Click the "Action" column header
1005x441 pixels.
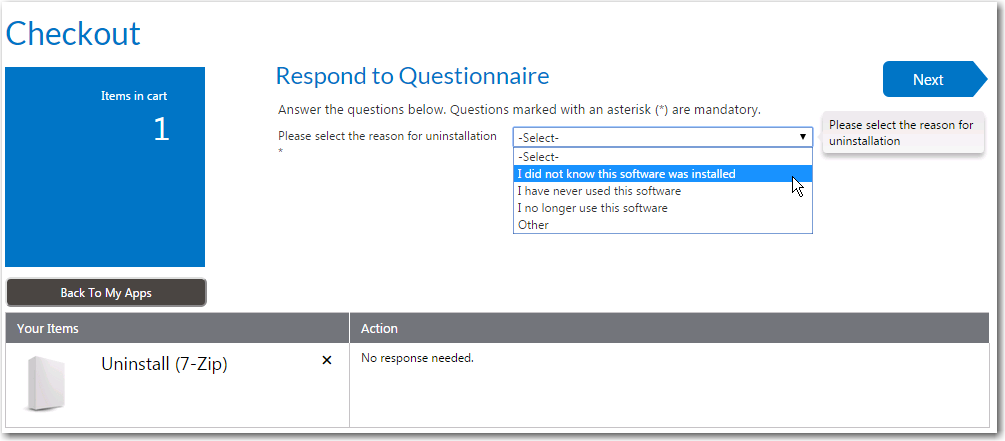pos(379,328)
